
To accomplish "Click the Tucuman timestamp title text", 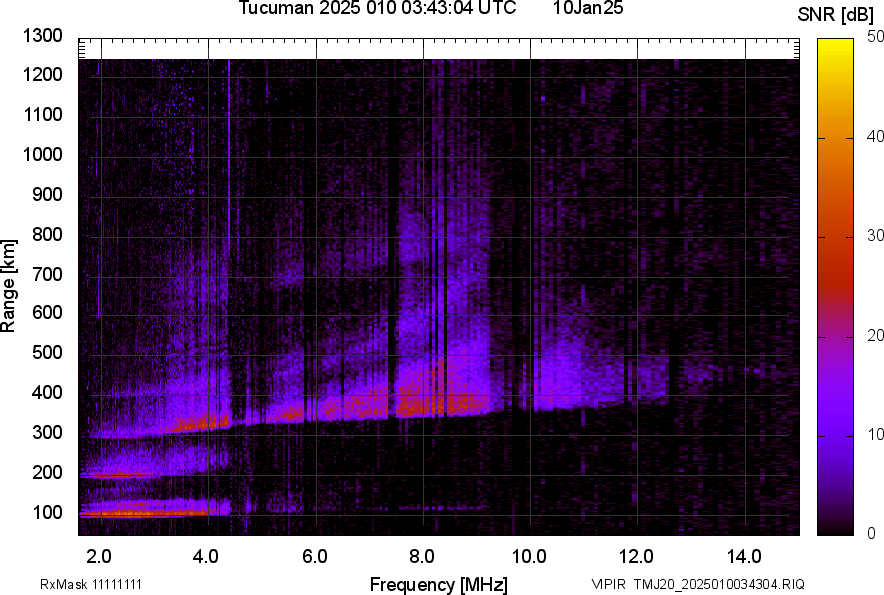I will point(377,9).
